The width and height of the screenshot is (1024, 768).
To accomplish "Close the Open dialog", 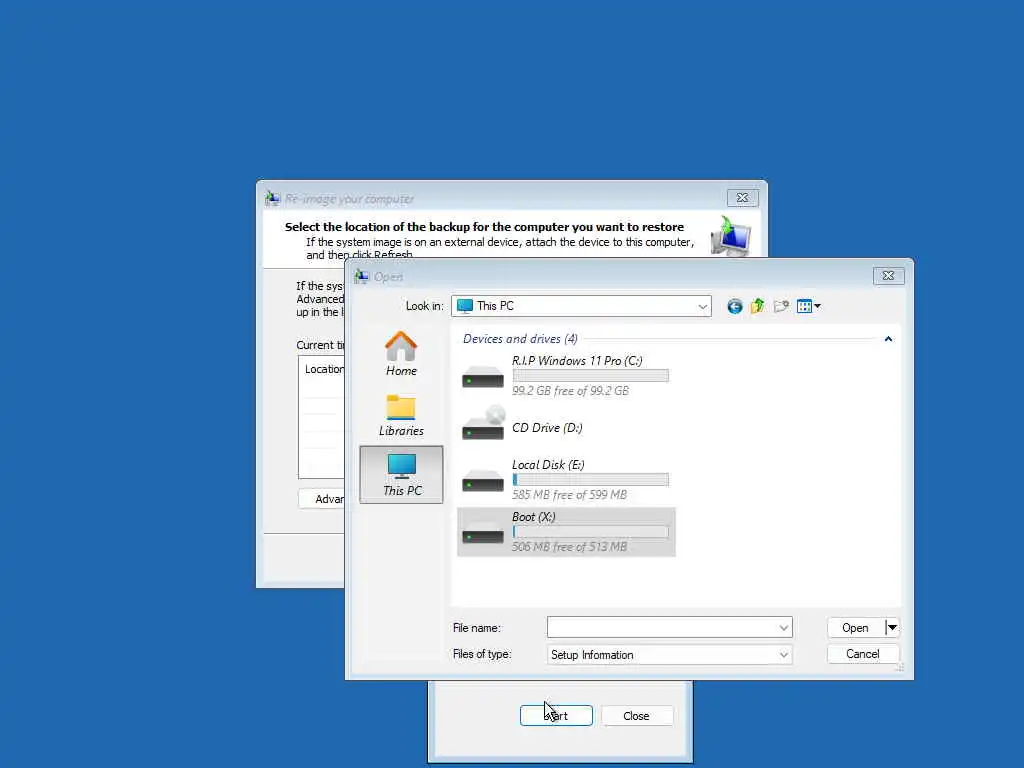I will pos(888,276).
